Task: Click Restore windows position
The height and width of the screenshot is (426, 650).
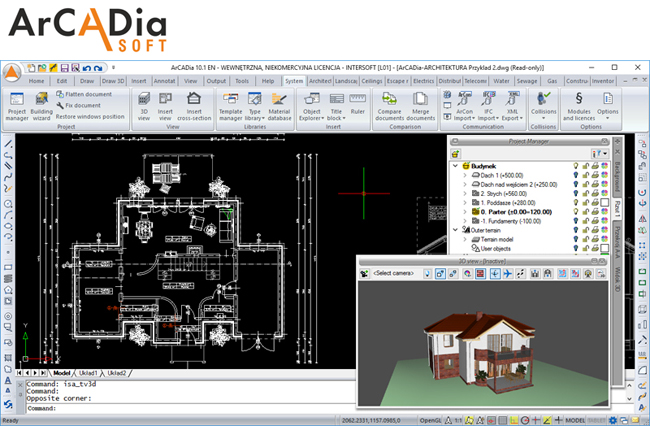Action: tap(90, 116)
